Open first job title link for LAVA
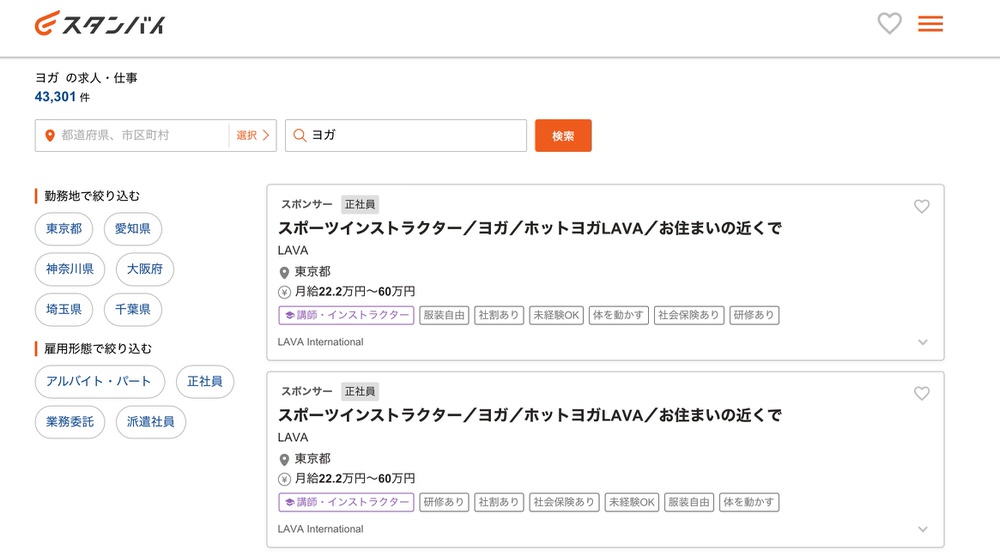This screenshot has width=1000, height=556. (x=529, y=228)
